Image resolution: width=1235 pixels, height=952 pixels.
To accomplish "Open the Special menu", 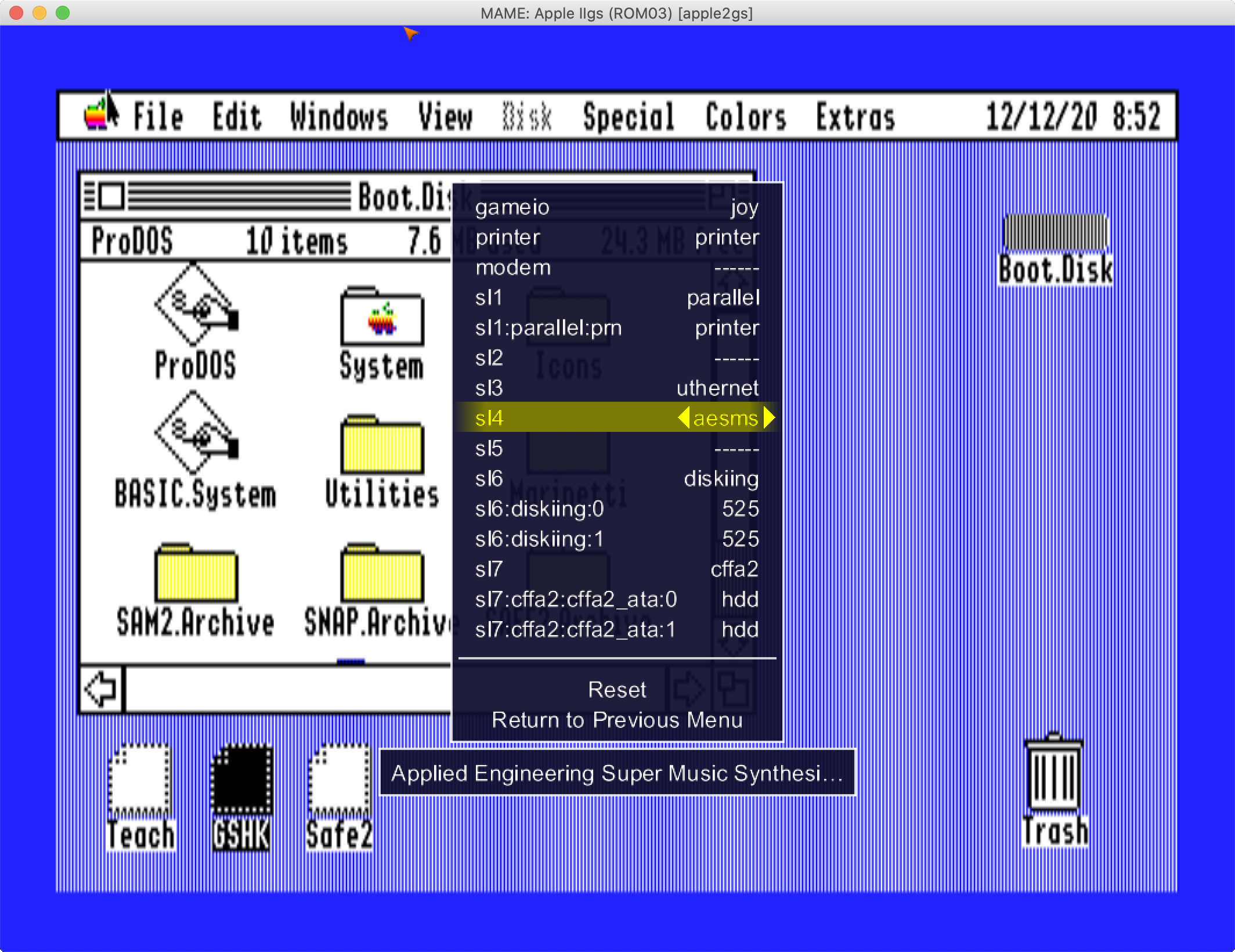I will pos(629,117).
